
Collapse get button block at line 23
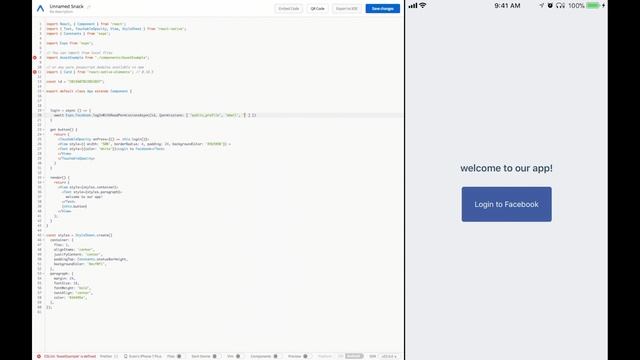click(43, 129)
